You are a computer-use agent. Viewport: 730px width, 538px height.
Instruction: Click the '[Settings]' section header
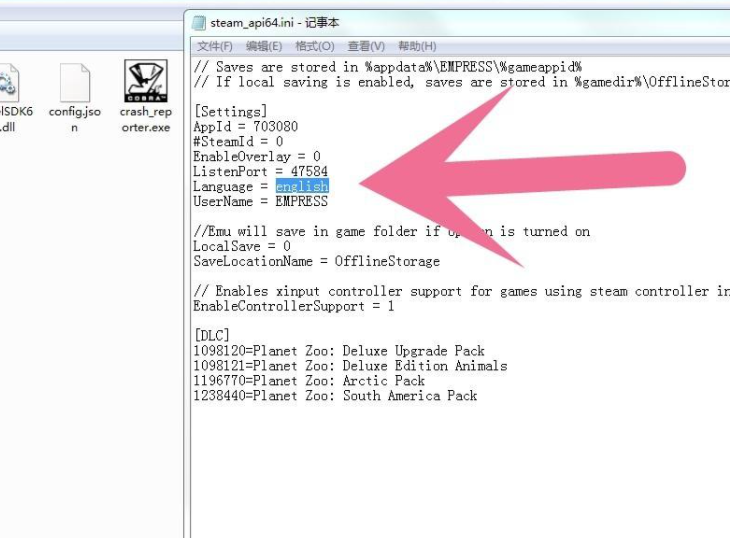pyautogui.click(x=230, y=112)
